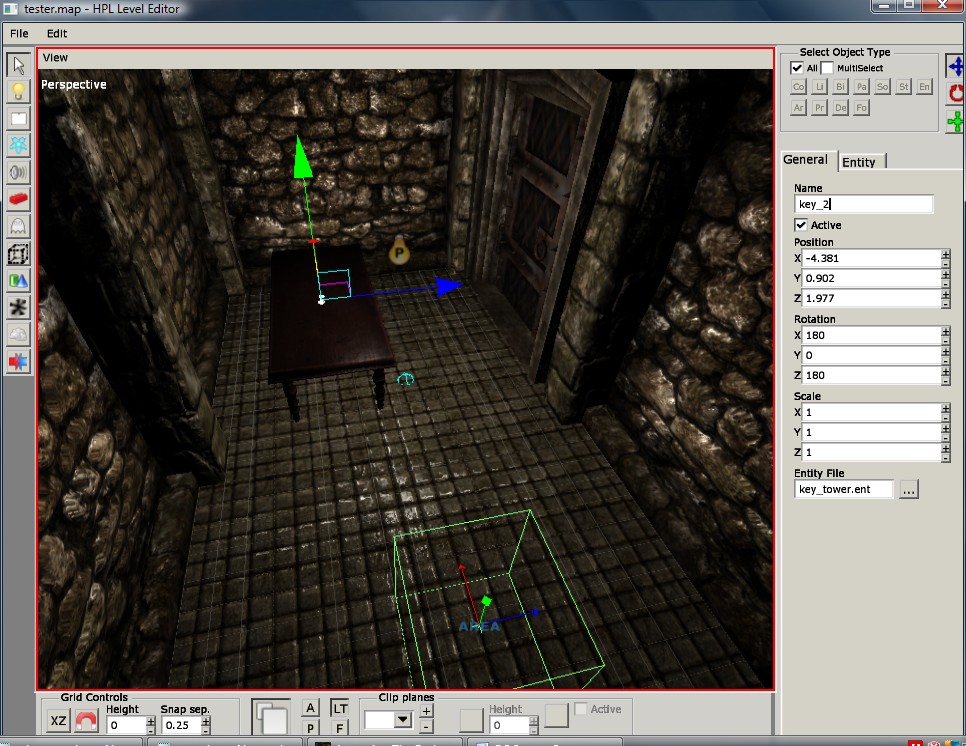Activate the ghost entity tool

tap(18, 227)
